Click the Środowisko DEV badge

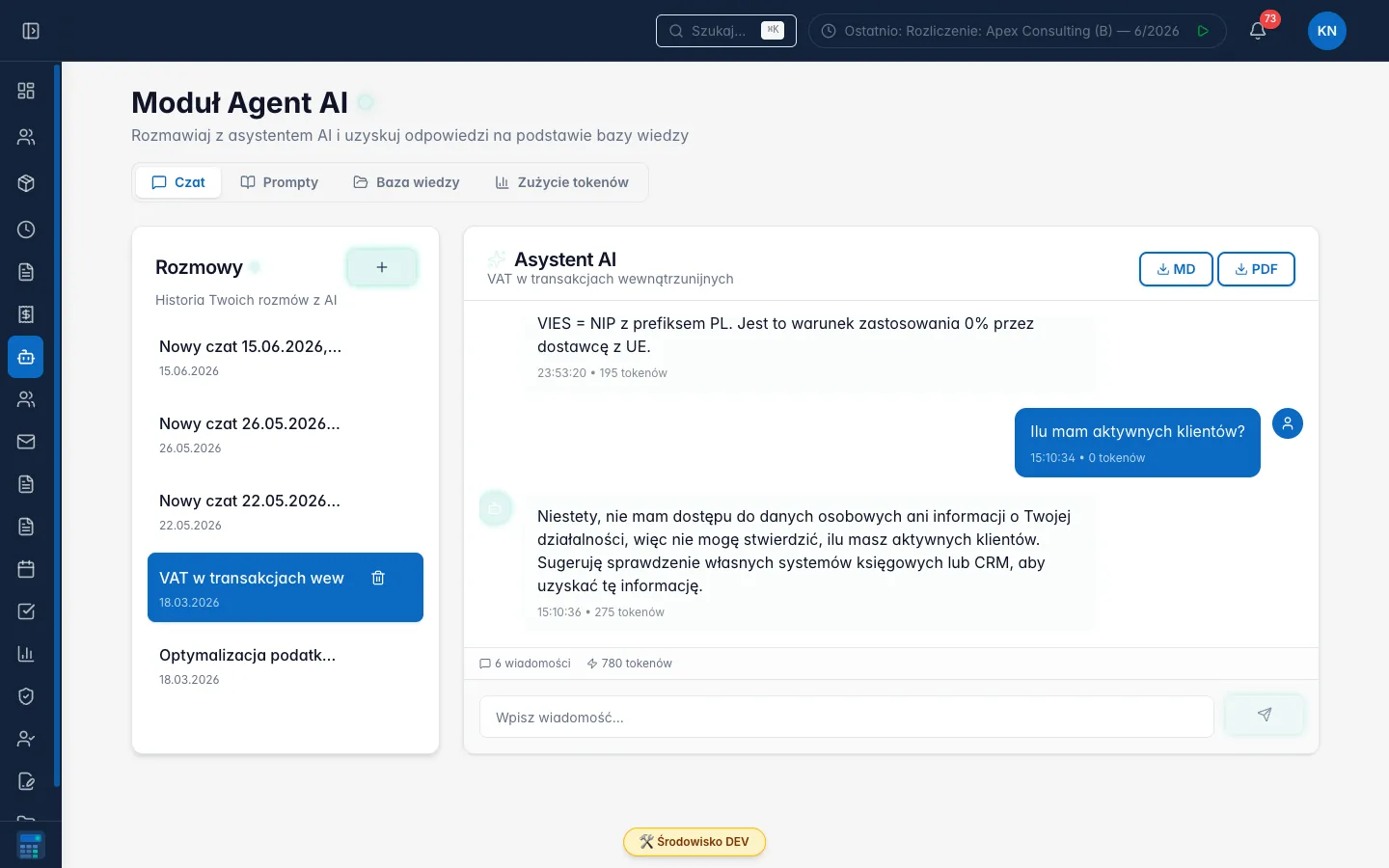click(x=694, y=842)
